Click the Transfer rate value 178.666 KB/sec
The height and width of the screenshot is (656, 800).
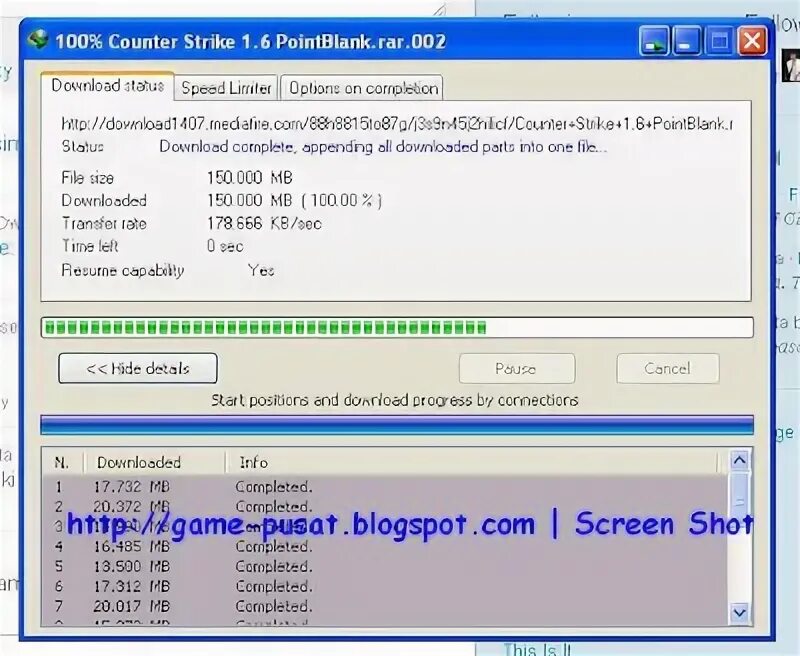point(264,223)
